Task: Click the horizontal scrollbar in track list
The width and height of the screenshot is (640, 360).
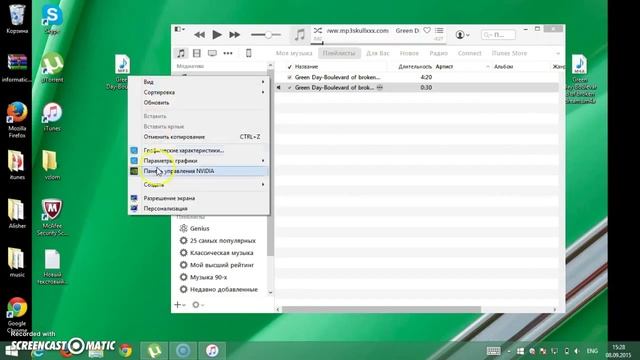Action: pos(382,309)
